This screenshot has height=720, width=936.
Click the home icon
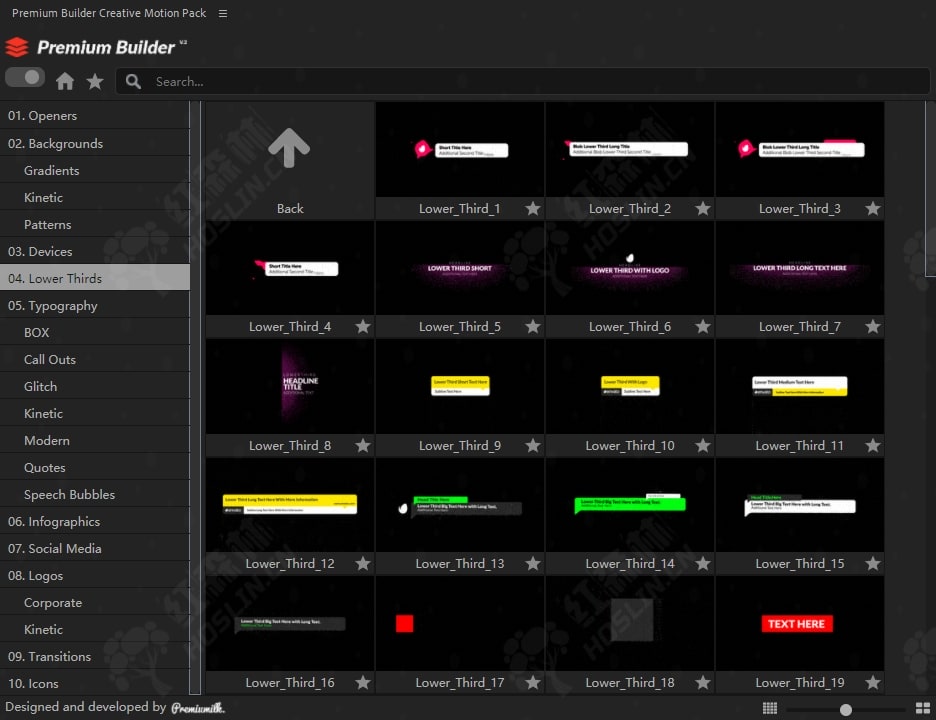click(x=65, y=81)
